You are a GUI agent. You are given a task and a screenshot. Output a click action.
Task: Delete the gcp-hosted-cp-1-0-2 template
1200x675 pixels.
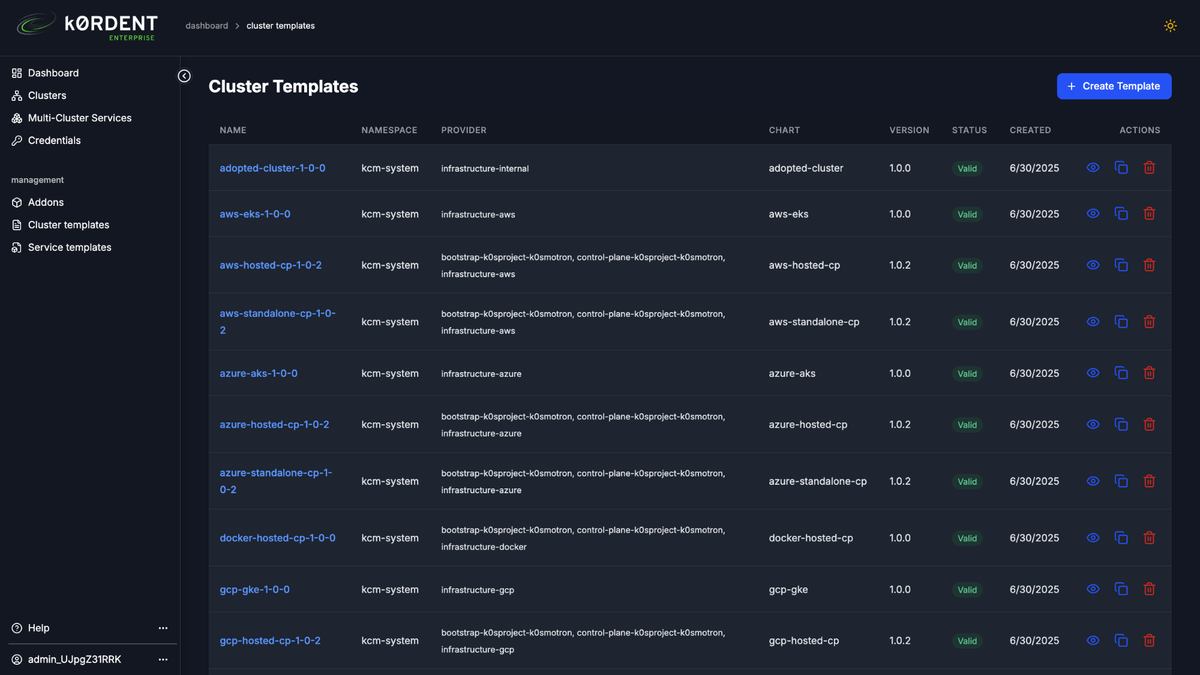(1149, 640)
